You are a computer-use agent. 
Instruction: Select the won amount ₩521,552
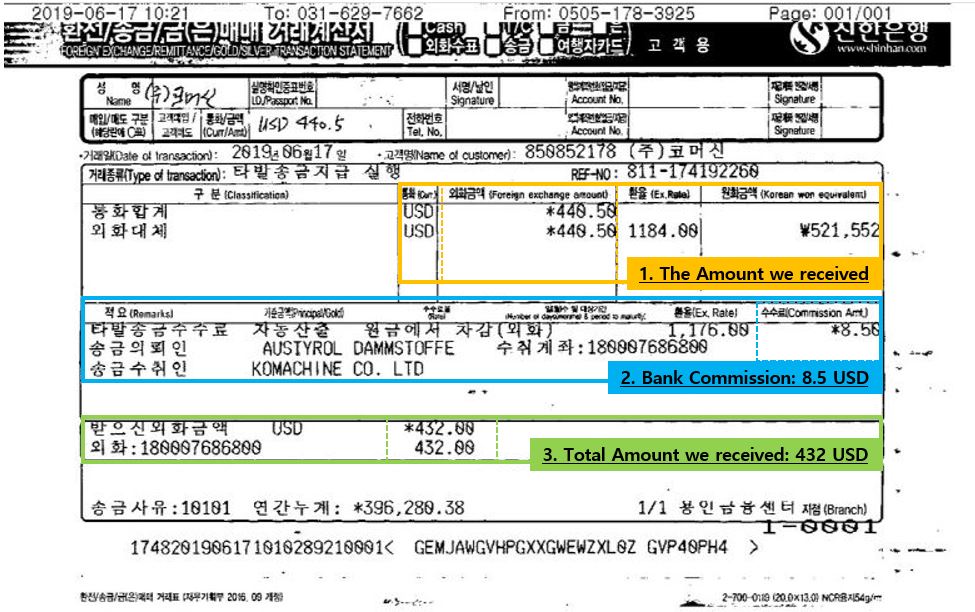point(839,231)
